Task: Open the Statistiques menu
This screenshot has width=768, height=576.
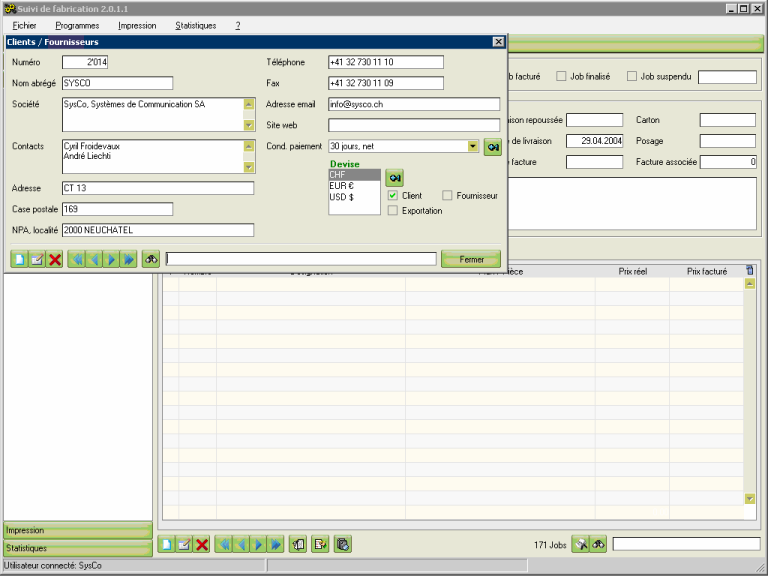Action: click(195, 25)
